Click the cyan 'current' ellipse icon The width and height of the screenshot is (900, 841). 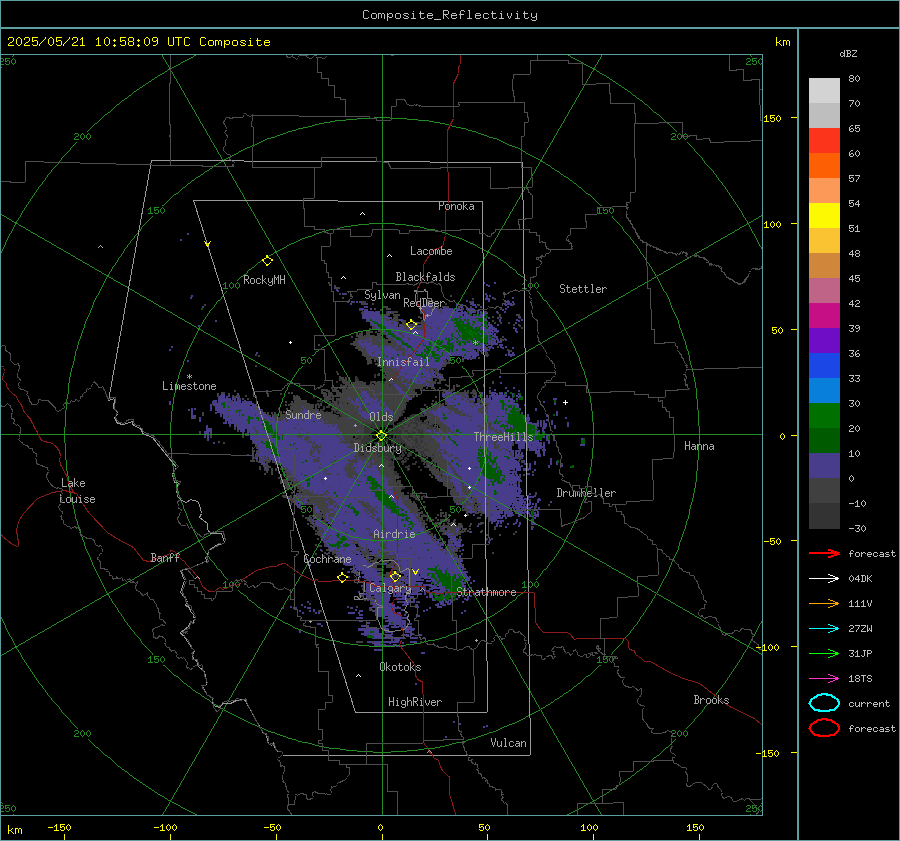click(x=824, y=703)
